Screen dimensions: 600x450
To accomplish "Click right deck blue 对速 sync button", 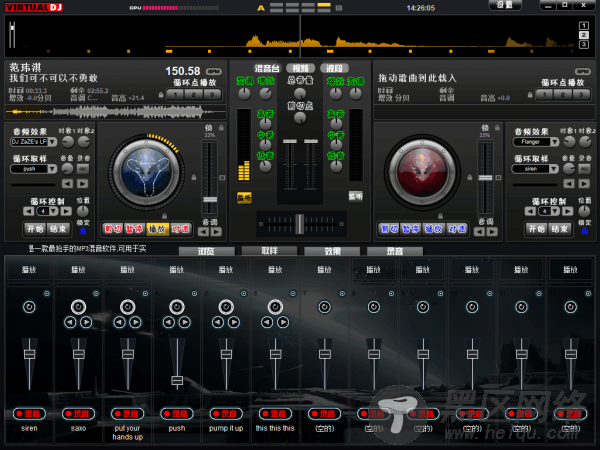I will (457, 229).
